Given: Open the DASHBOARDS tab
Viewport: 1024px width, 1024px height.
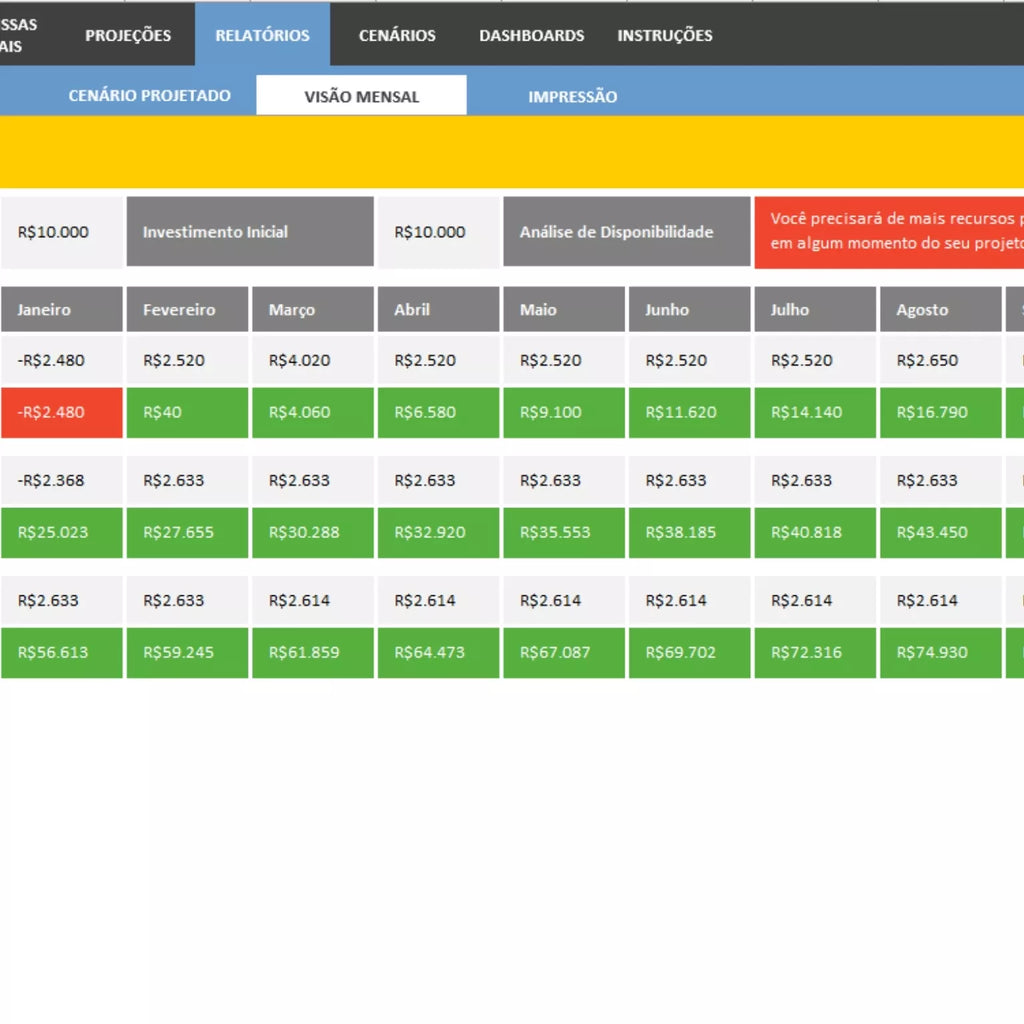Looking at the screenshot, I should point(532,35).
